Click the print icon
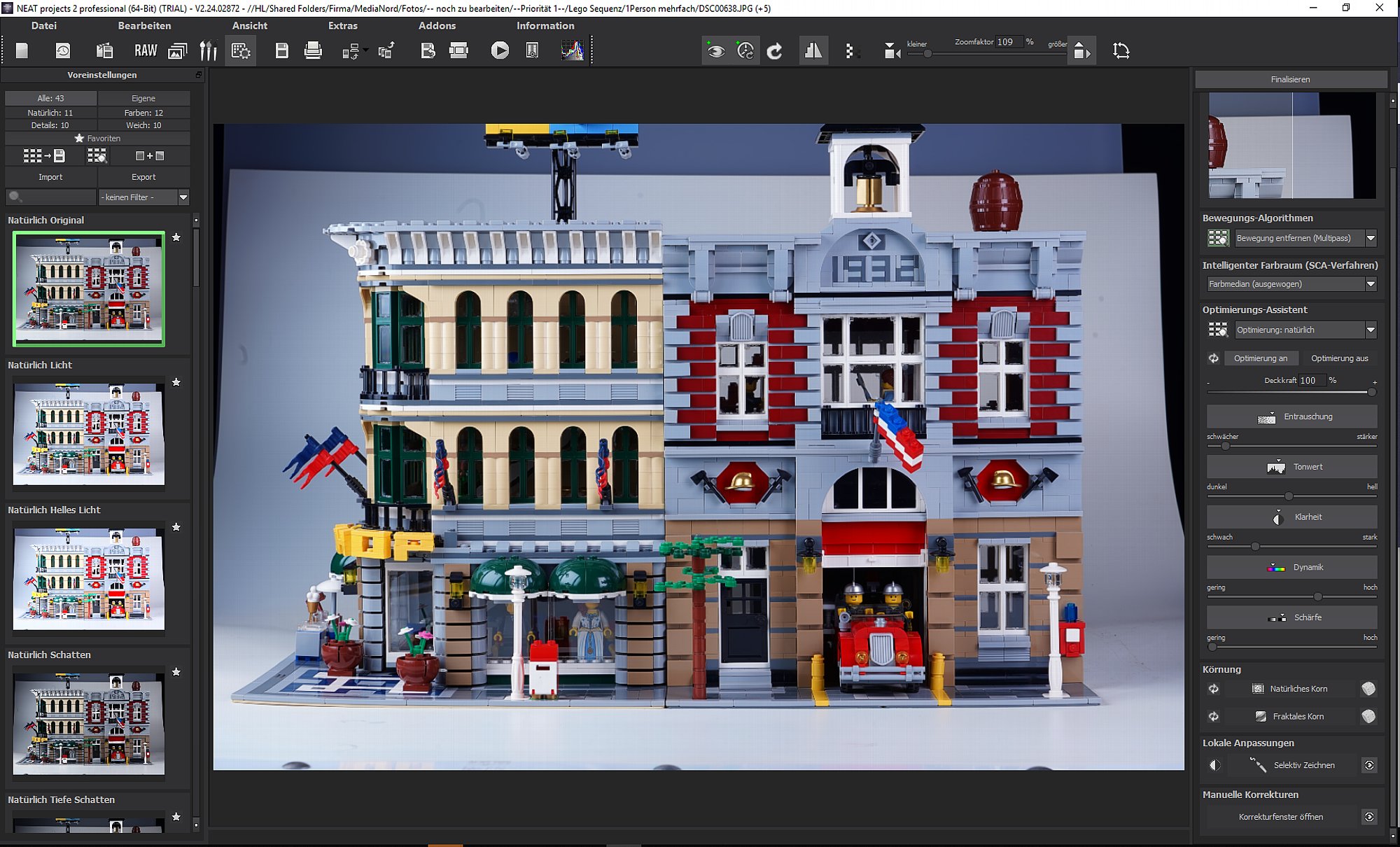 [313, 50]
